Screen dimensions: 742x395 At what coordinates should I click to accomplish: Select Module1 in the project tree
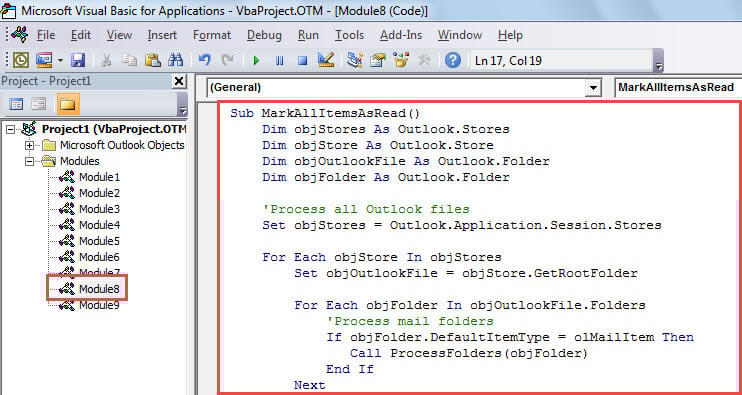99,177
